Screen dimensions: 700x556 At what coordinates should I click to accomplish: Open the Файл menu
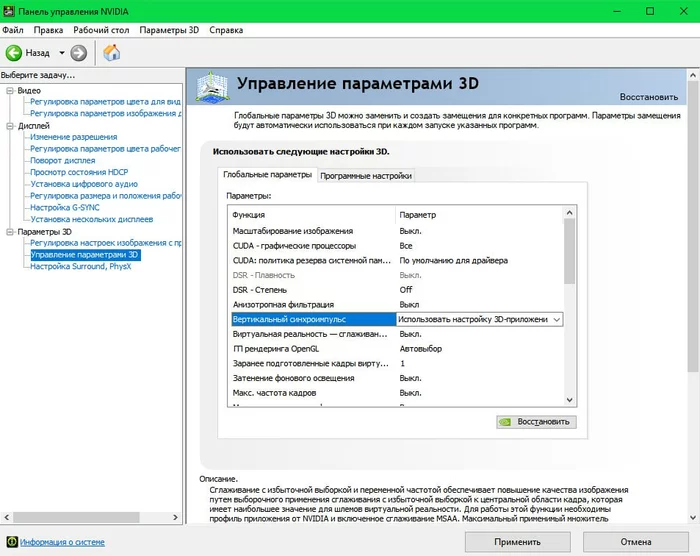click(12, 30)
